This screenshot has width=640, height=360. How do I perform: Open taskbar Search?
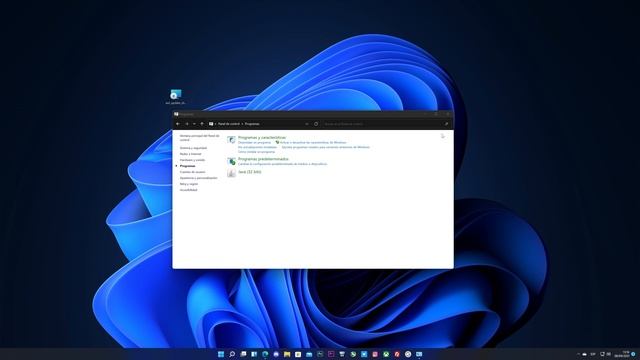click(x=232, y=354)
